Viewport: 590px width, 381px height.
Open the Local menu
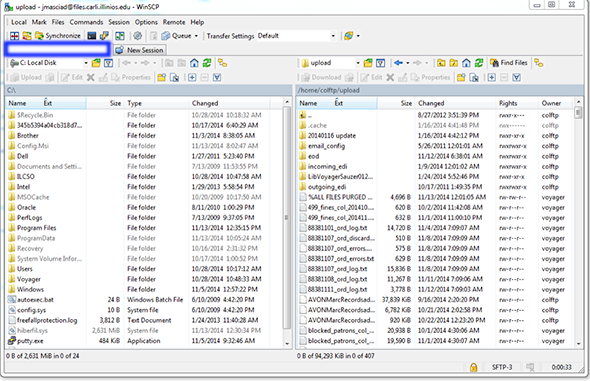click(x=18, y=22)
